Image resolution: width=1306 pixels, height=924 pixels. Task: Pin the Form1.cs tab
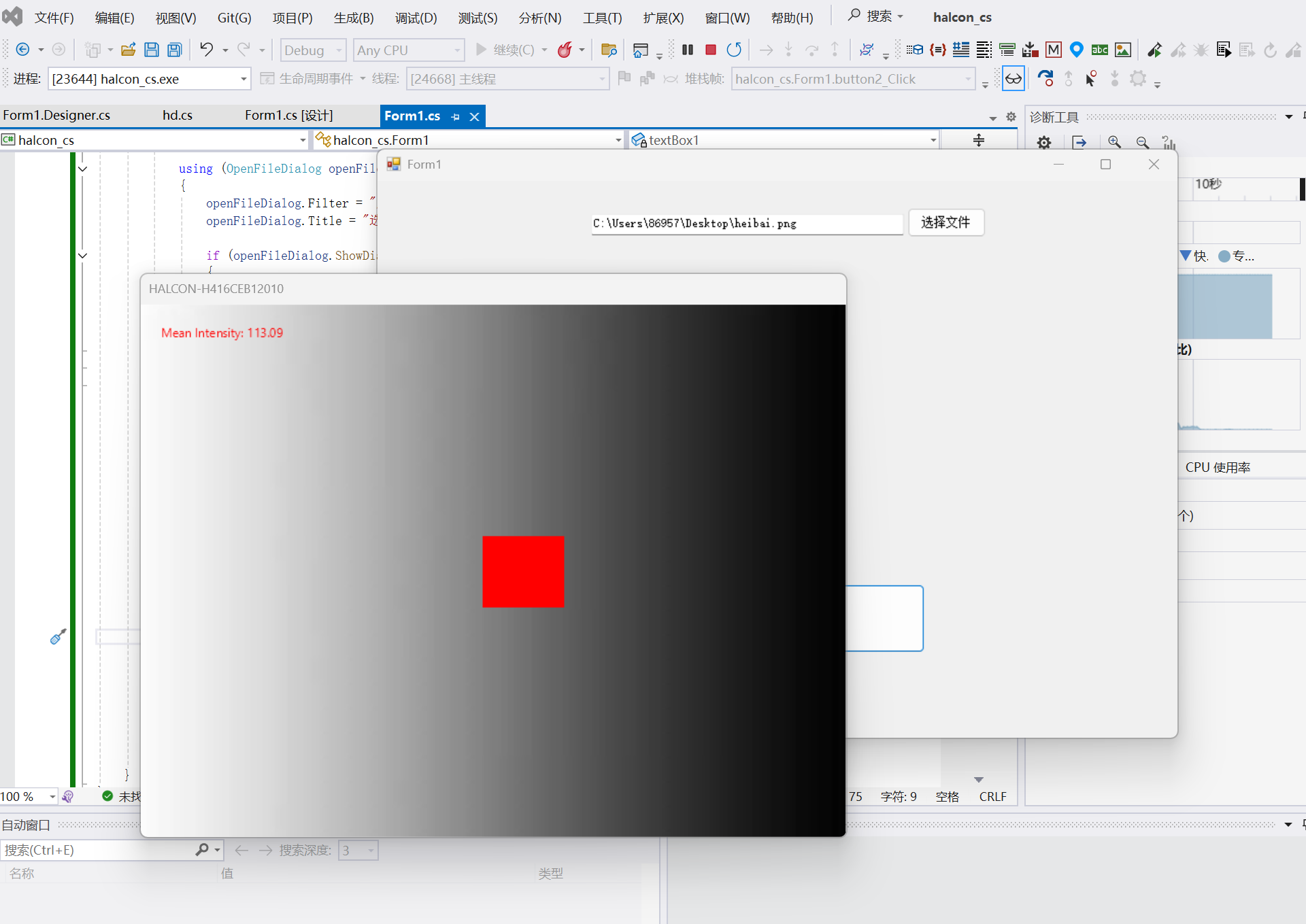click(x=456, y=117)
